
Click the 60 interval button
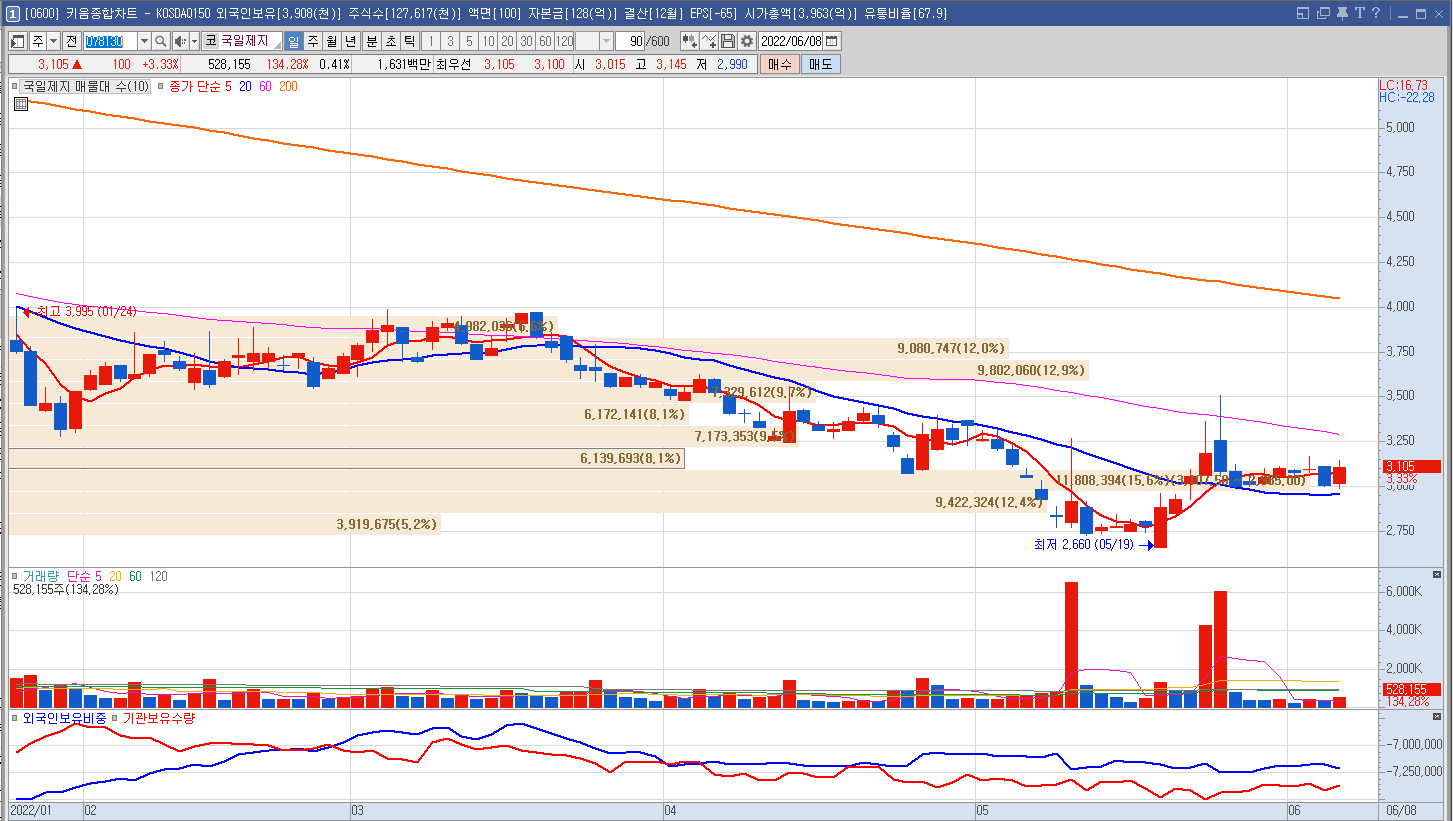(545, 41)
